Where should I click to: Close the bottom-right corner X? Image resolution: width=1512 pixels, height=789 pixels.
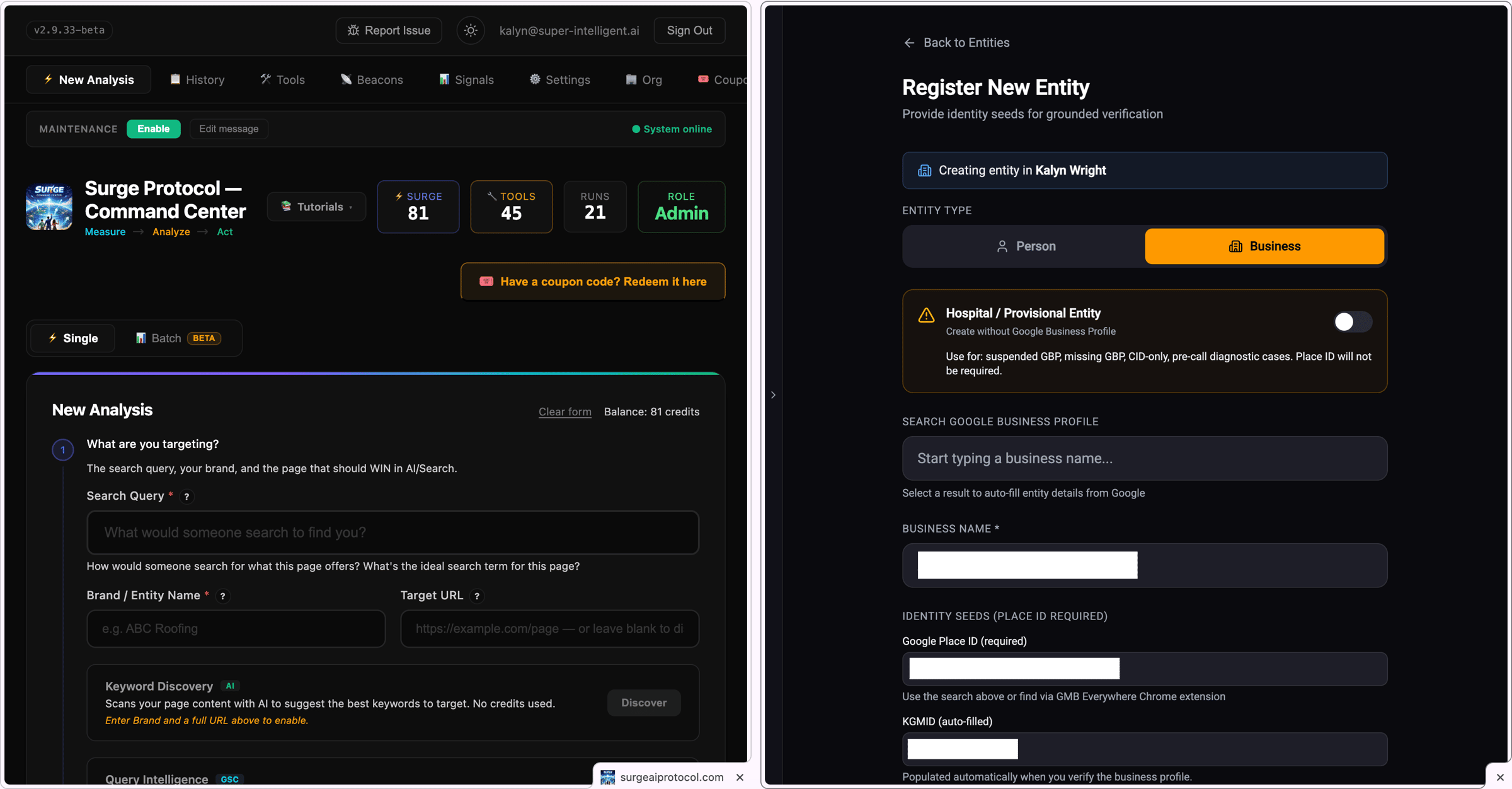(1500, 777)
